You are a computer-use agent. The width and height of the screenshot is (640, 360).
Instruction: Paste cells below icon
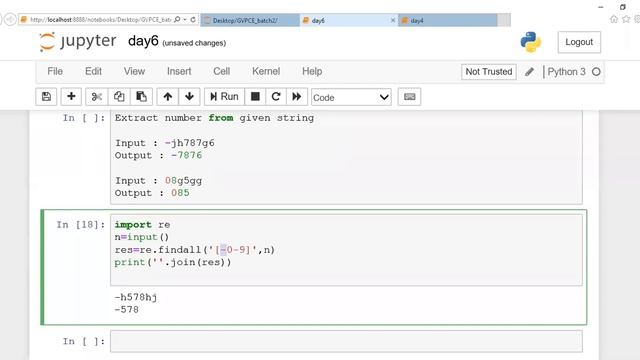[141, 97]
